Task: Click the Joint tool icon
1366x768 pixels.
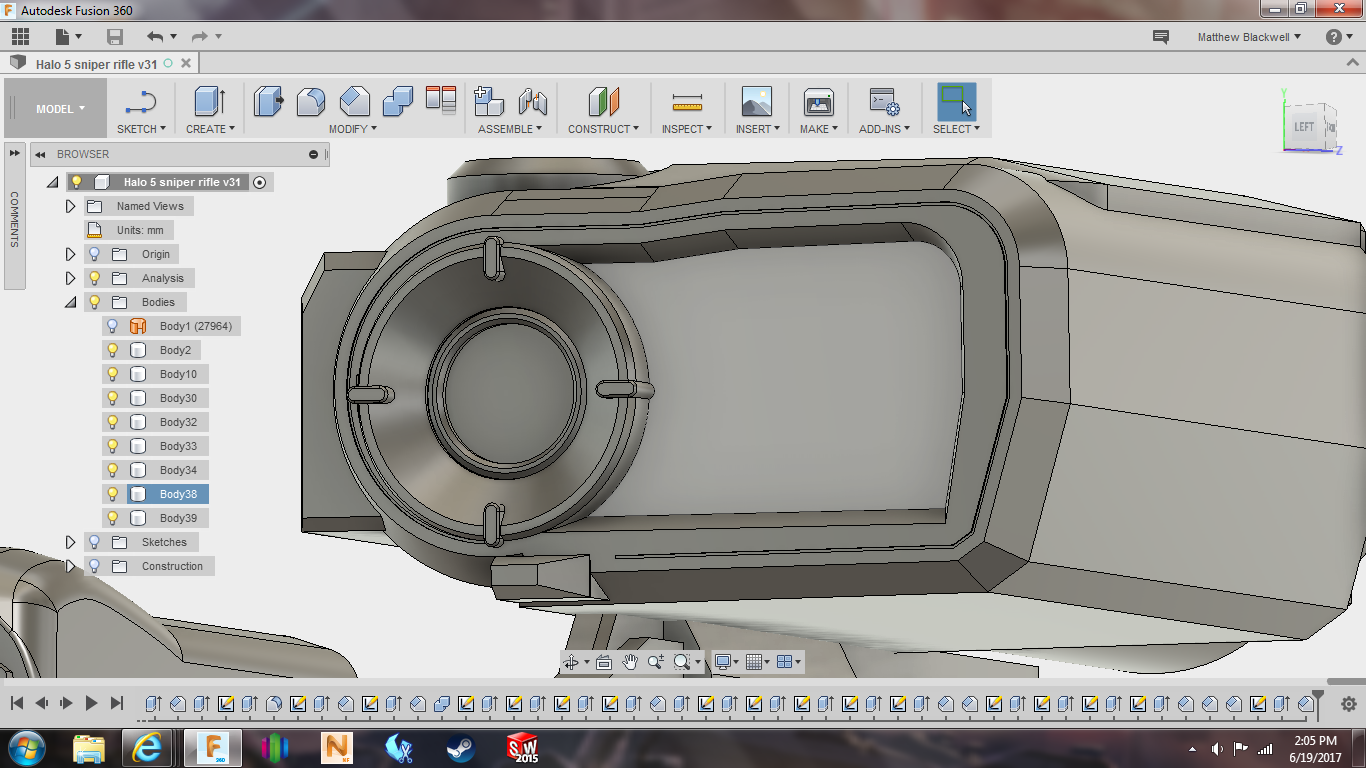Action: tap(533, 101)
